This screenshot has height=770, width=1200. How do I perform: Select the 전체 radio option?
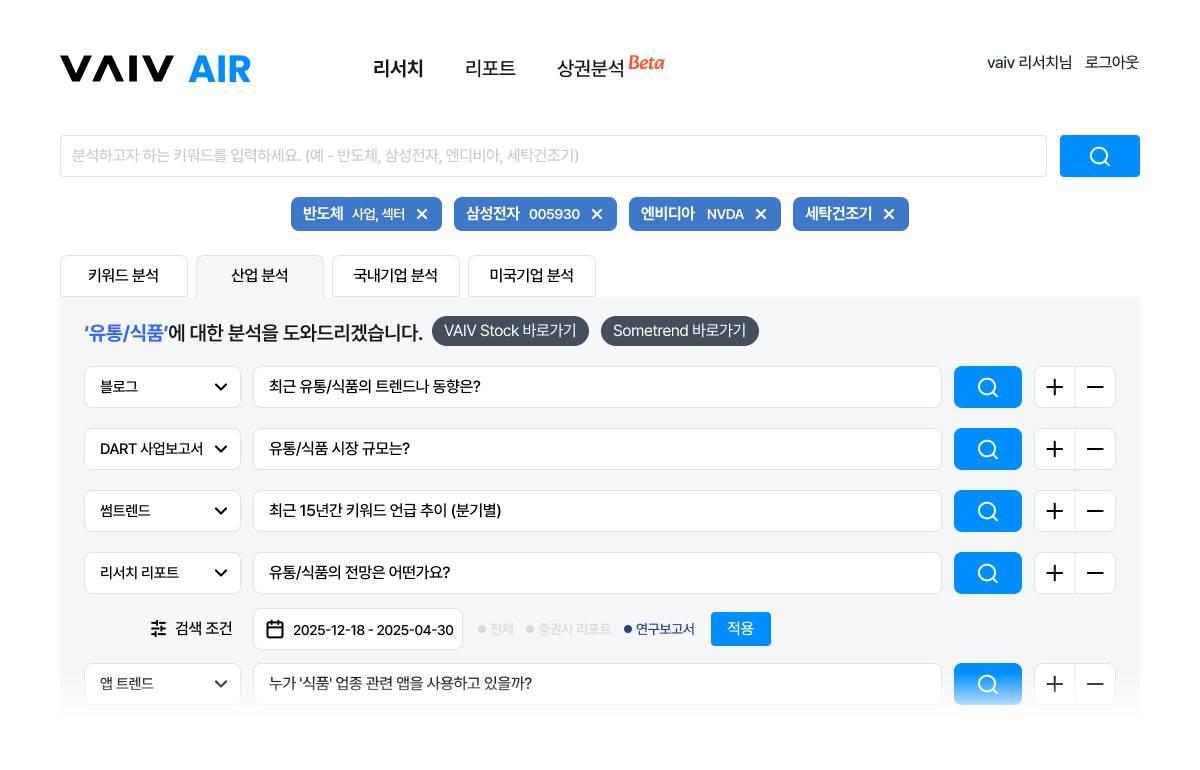click(496, 630)
